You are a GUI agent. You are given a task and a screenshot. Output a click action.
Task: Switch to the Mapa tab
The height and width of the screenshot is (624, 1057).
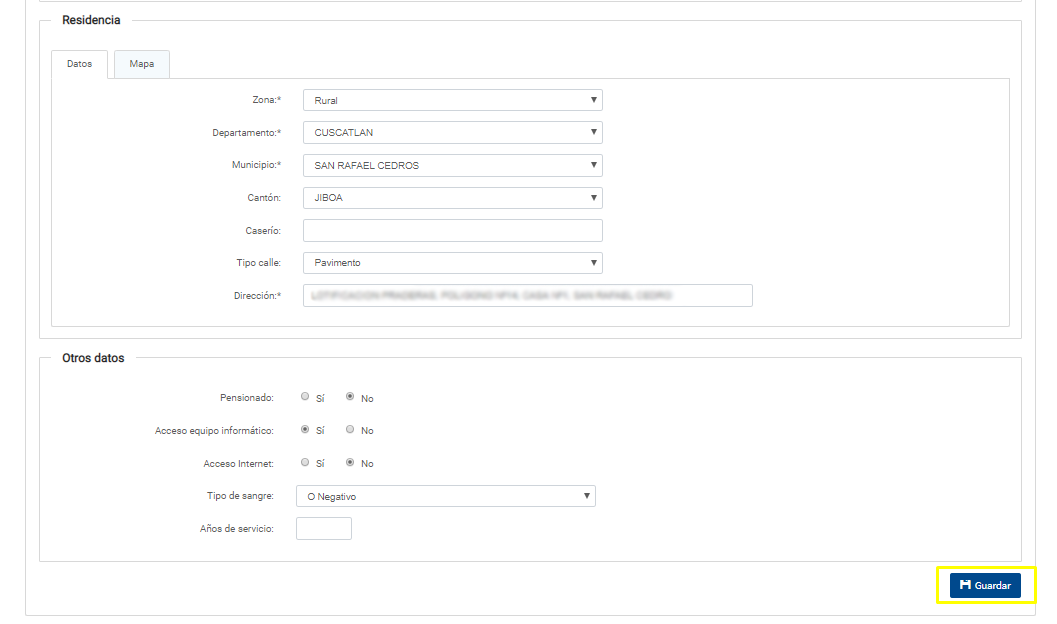click(141, 64)
